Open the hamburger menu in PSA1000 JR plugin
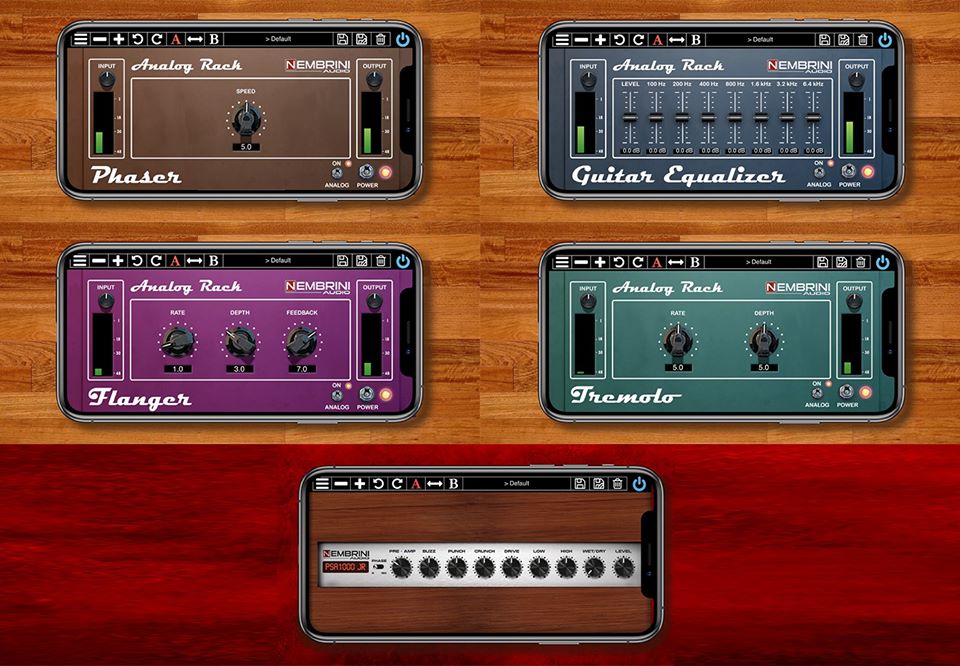This screenshot has width=960, height=666. point(322,484)
